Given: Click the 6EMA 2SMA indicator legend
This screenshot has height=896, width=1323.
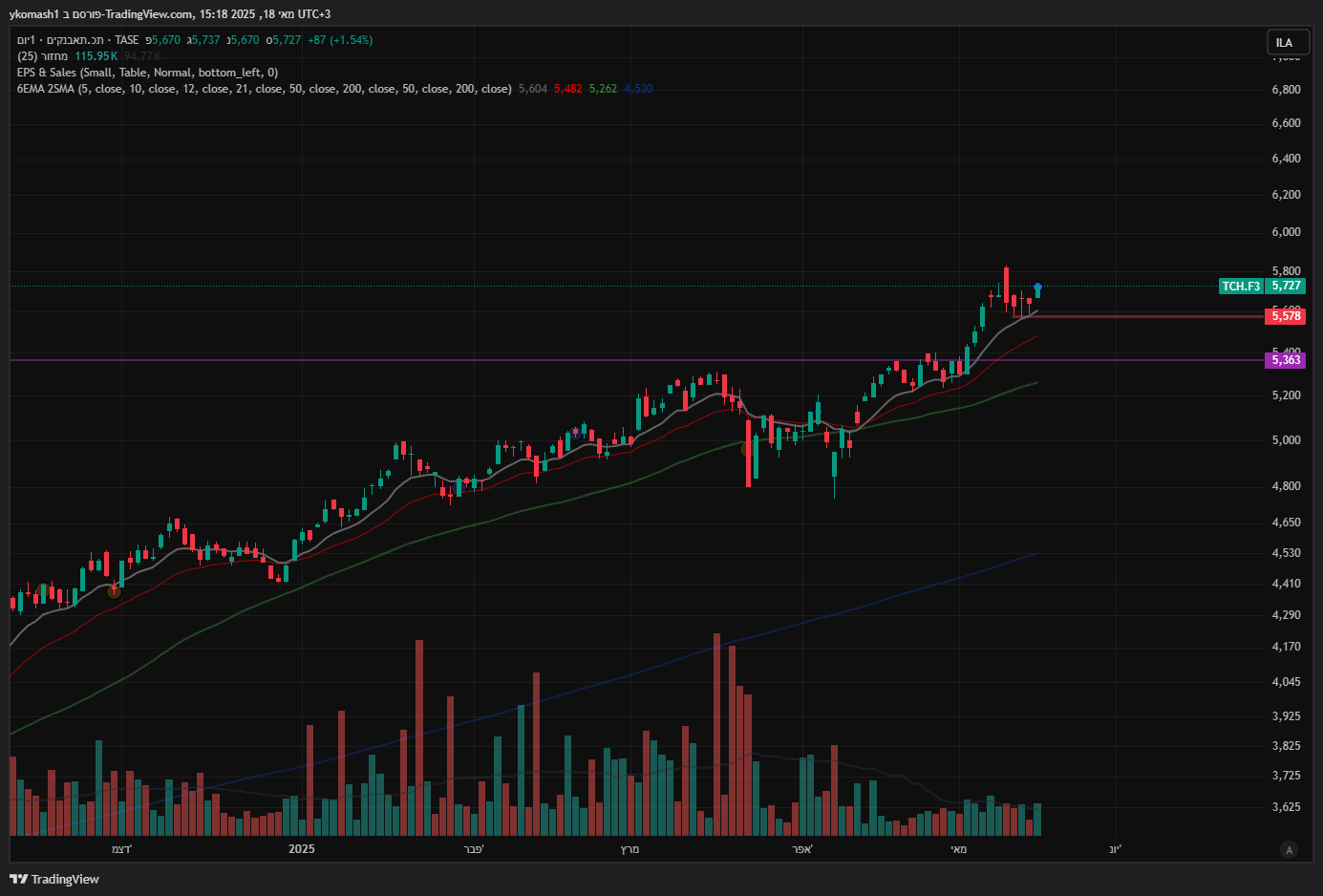Looking at the screenshot, I should [x=264, y=89].
